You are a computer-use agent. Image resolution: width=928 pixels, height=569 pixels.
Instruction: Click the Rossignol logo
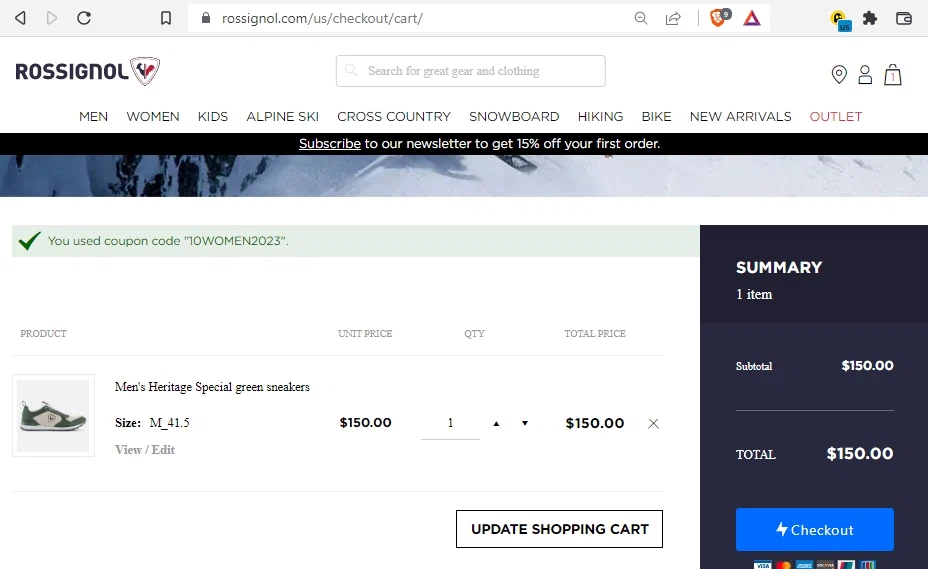(x=88, y=71)
